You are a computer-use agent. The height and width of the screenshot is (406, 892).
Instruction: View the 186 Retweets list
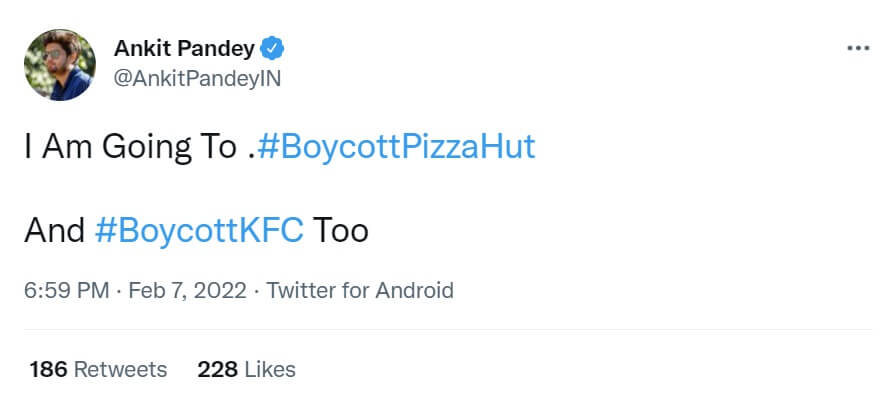pyautogui.click(x=98, y=369)
